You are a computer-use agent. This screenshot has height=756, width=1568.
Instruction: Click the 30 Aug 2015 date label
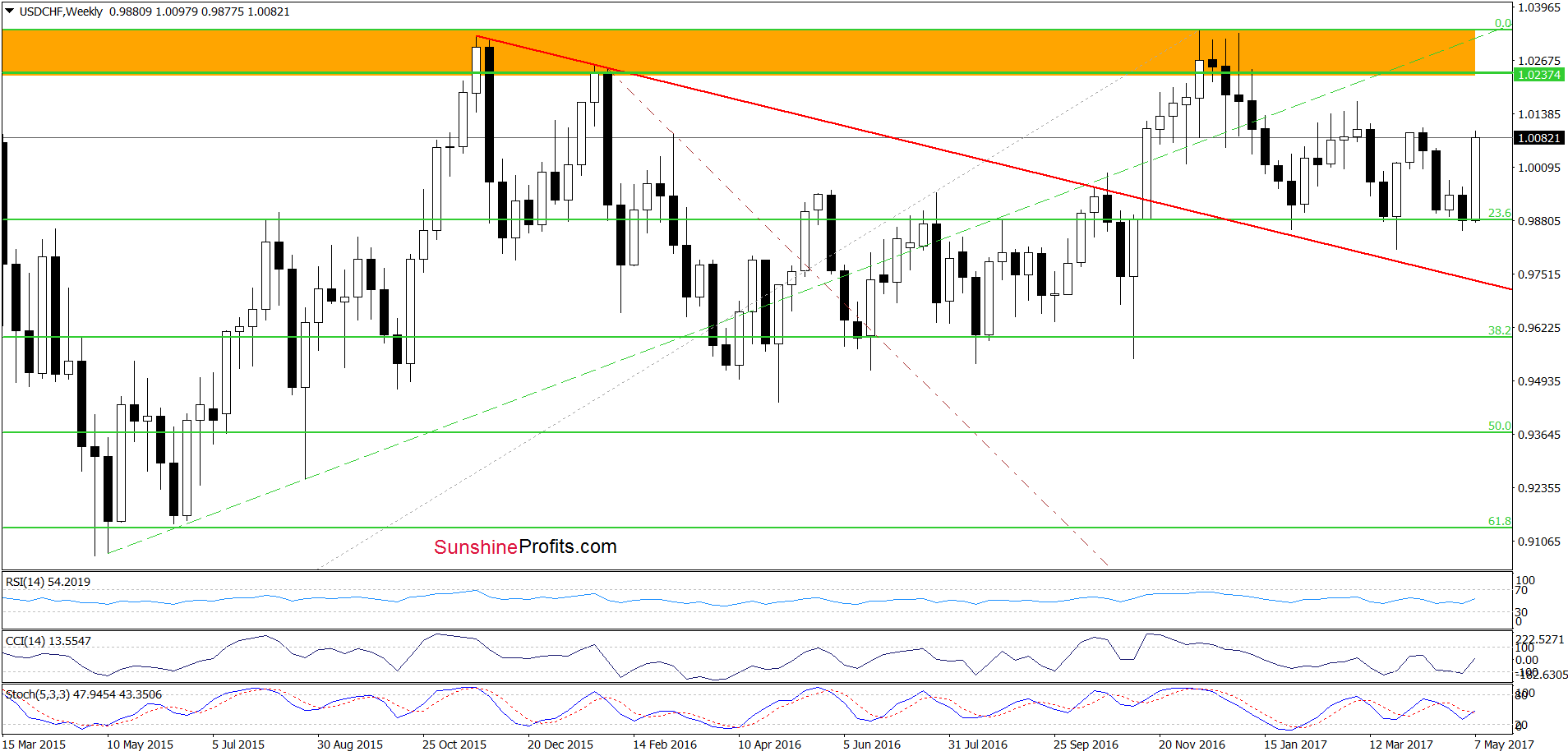(x=350, y=744)
